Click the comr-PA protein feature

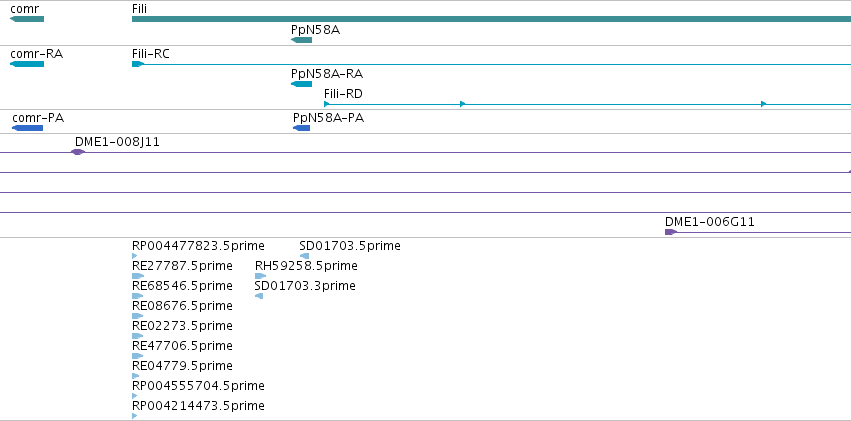coord(27,128)
